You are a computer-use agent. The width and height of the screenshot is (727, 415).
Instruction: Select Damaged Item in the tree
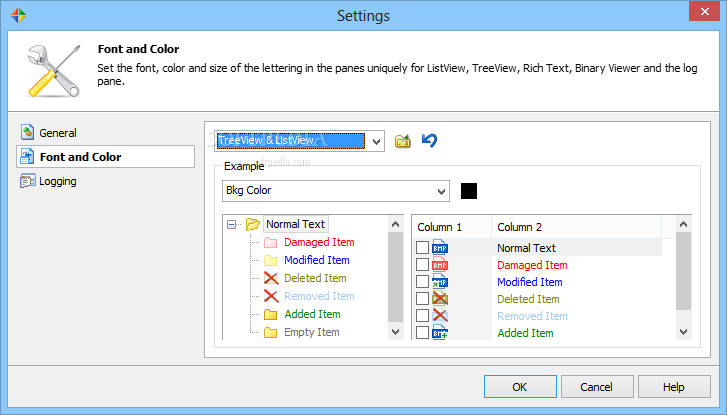coord(319,242)
